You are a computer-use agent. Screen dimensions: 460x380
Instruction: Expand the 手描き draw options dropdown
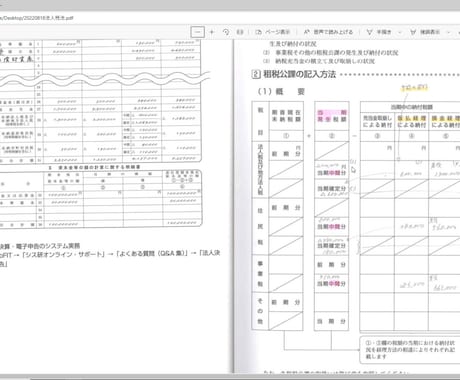coord(400,32)
